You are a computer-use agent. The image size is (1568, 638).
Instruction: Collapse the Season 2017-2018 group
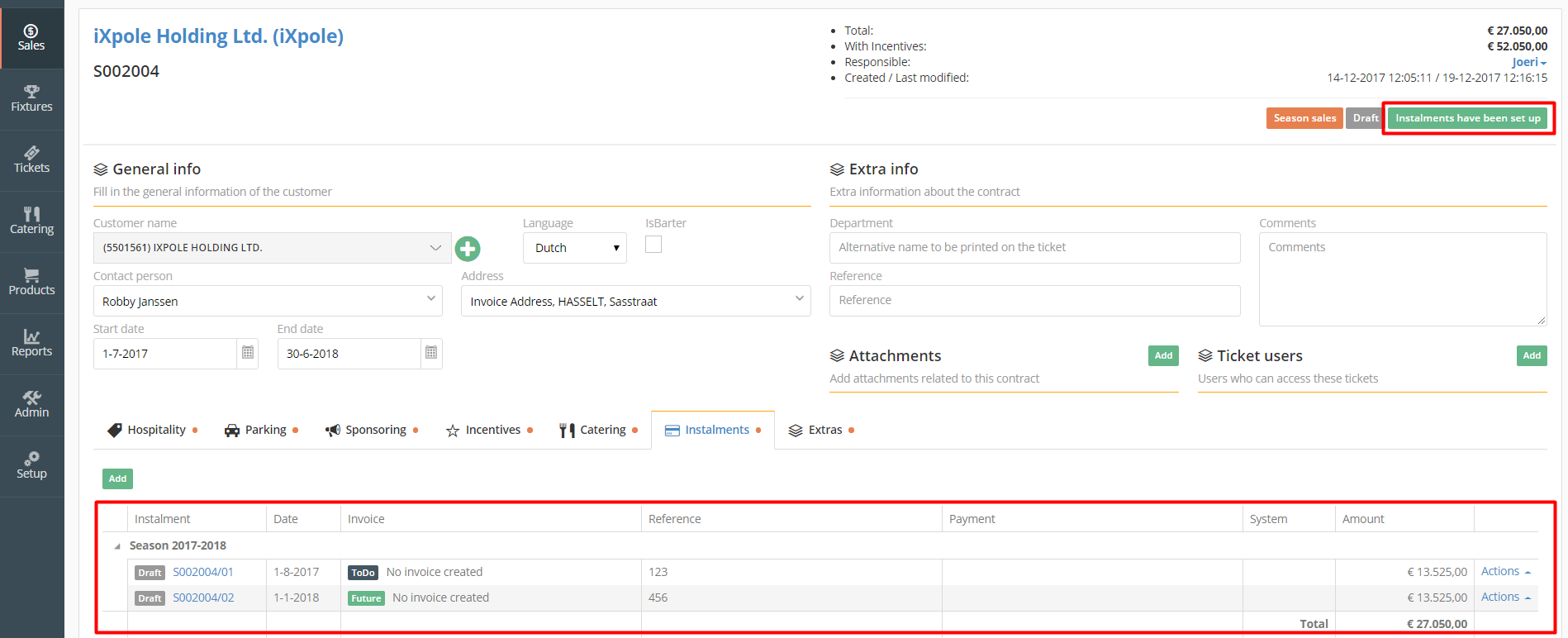tap(117, 546)
